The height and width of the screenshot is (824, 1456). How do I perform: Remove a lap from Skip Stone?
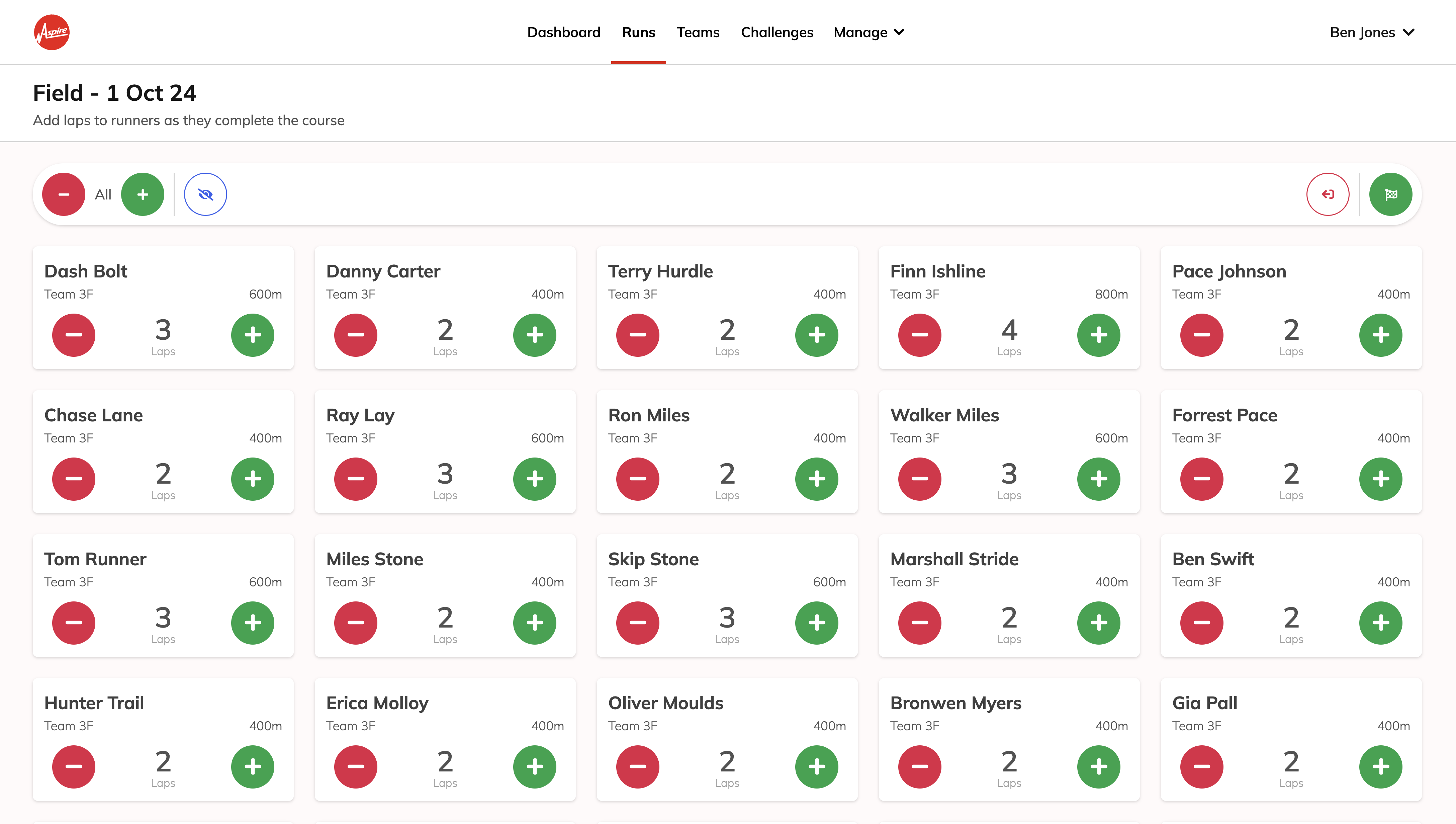click(637, 623)
